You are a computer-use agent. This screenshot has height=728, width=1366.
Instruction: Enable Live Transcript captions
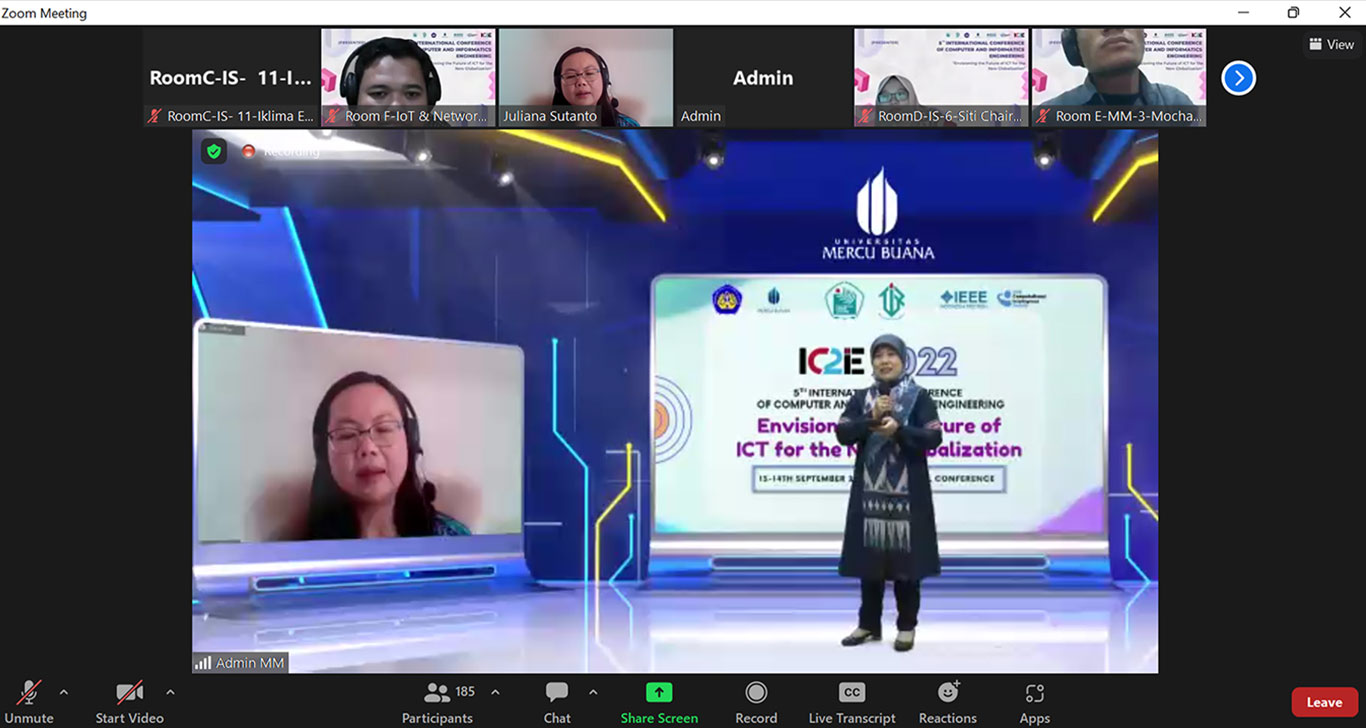(x=852, y=692)
